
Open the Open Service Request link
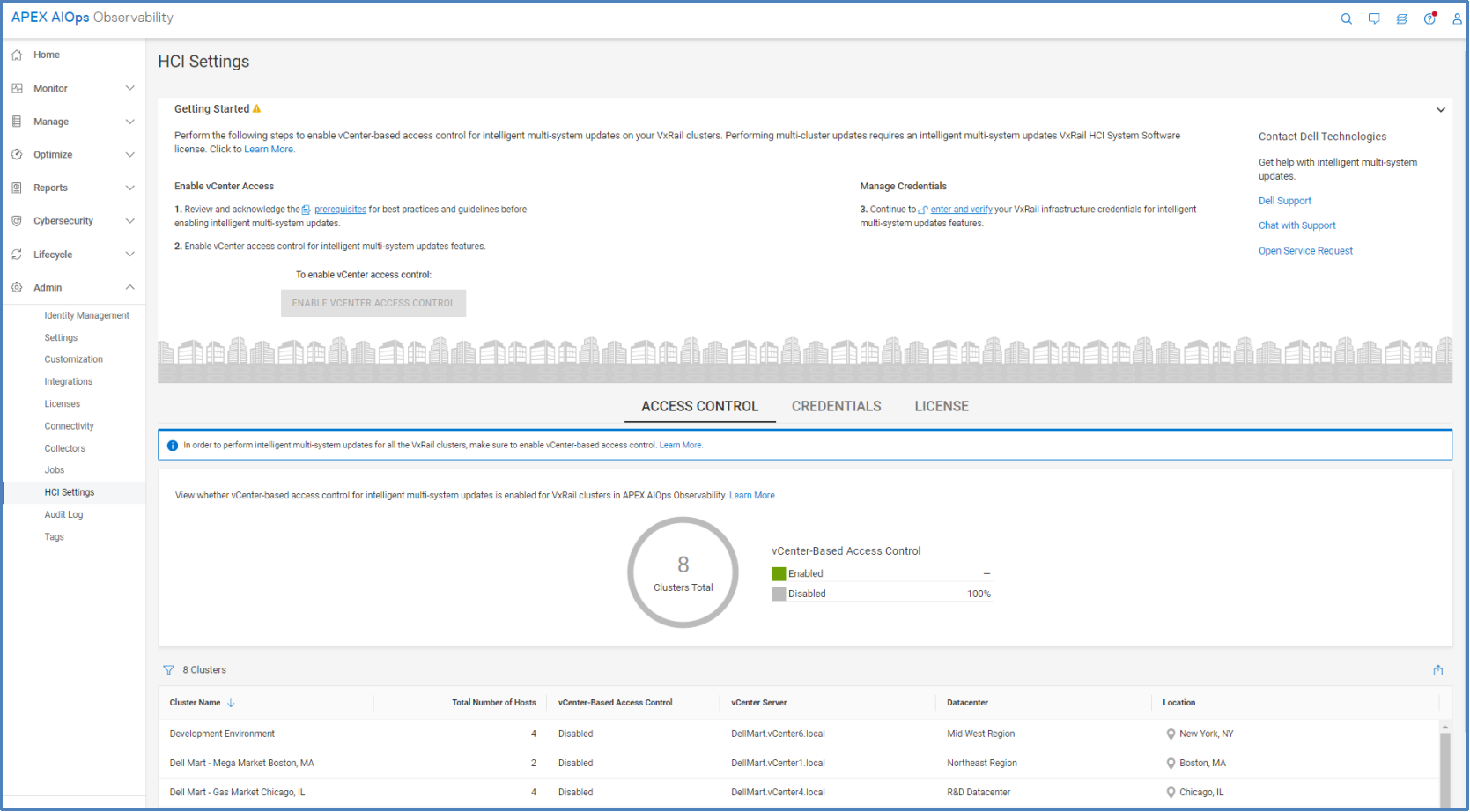coord(1305,251)
